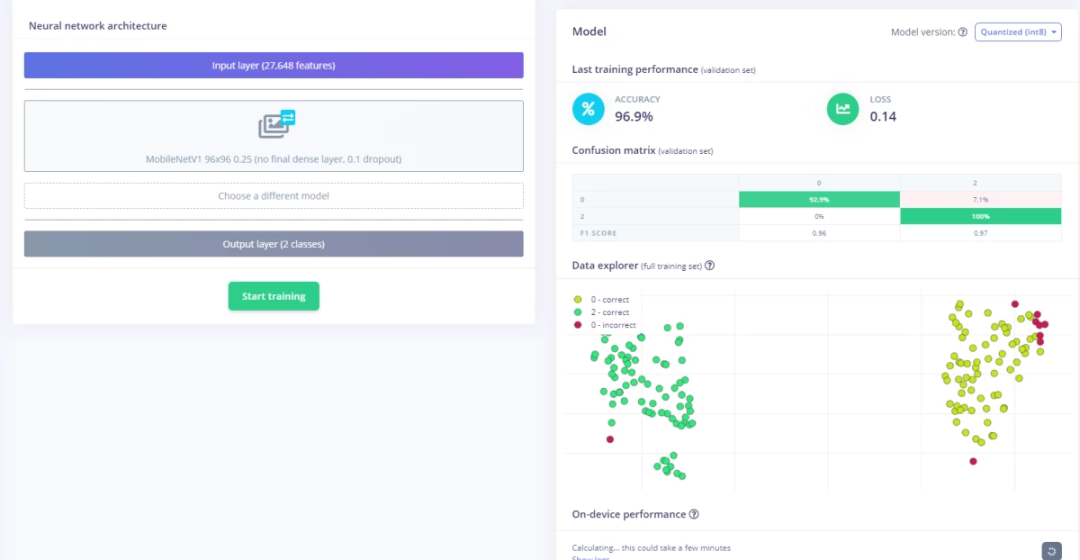Toggle the "0 - correct" legend entry
Viewport: 1080px width, 560px height.
pos(602,300)
